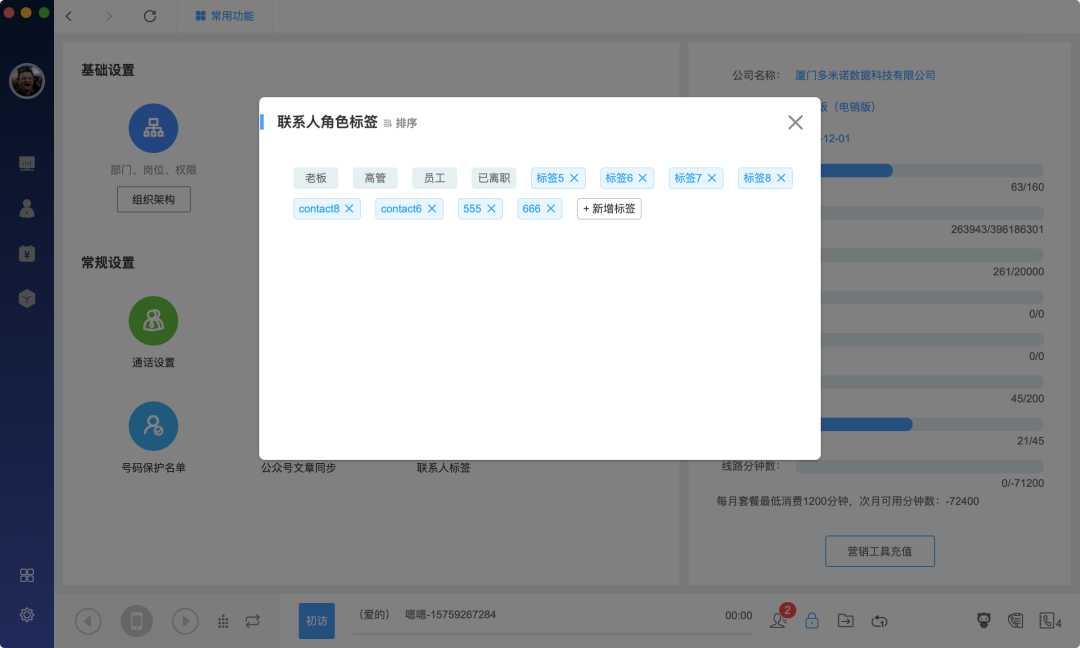The width and height of the screenshot is (1080, 648).
Task: Open 联系人标签 setting
Action: click(444, 468)
